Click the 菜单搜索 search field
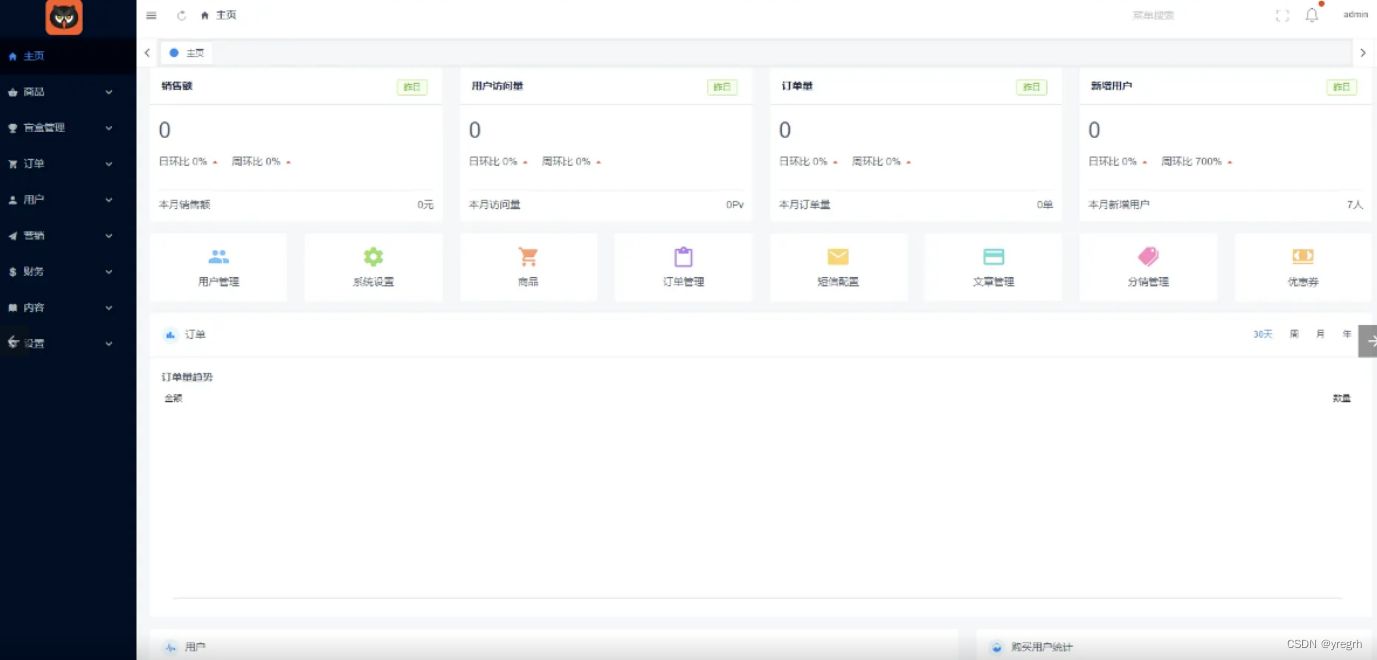 tap(1152, 15)
